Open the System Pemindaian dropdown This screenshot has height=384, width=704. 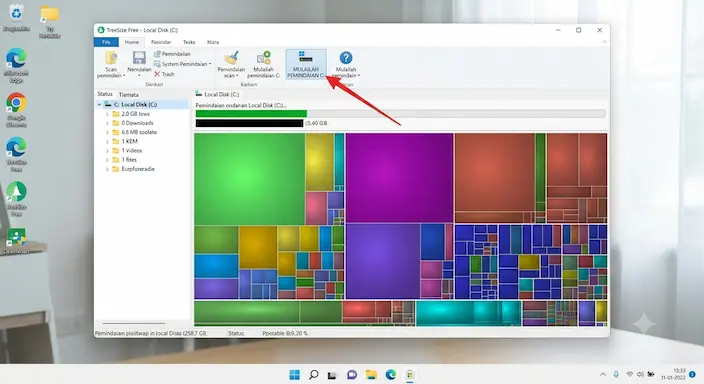(182, 64)
